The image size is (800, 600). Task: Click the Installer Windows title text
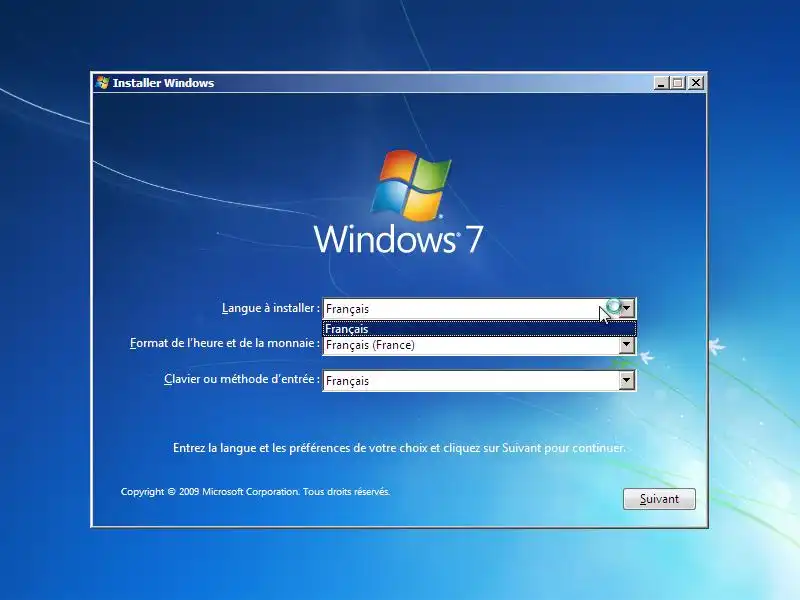point(163,83)
